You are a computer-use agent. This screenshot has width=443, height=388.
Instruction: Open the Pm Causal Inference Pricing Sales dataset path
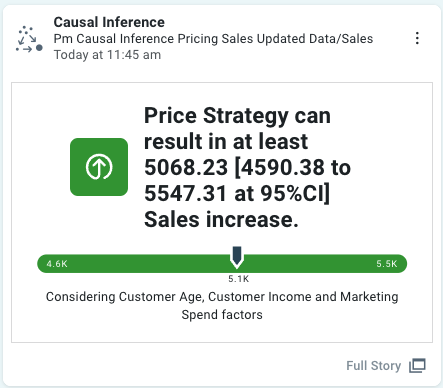click(x=213, y=39)
